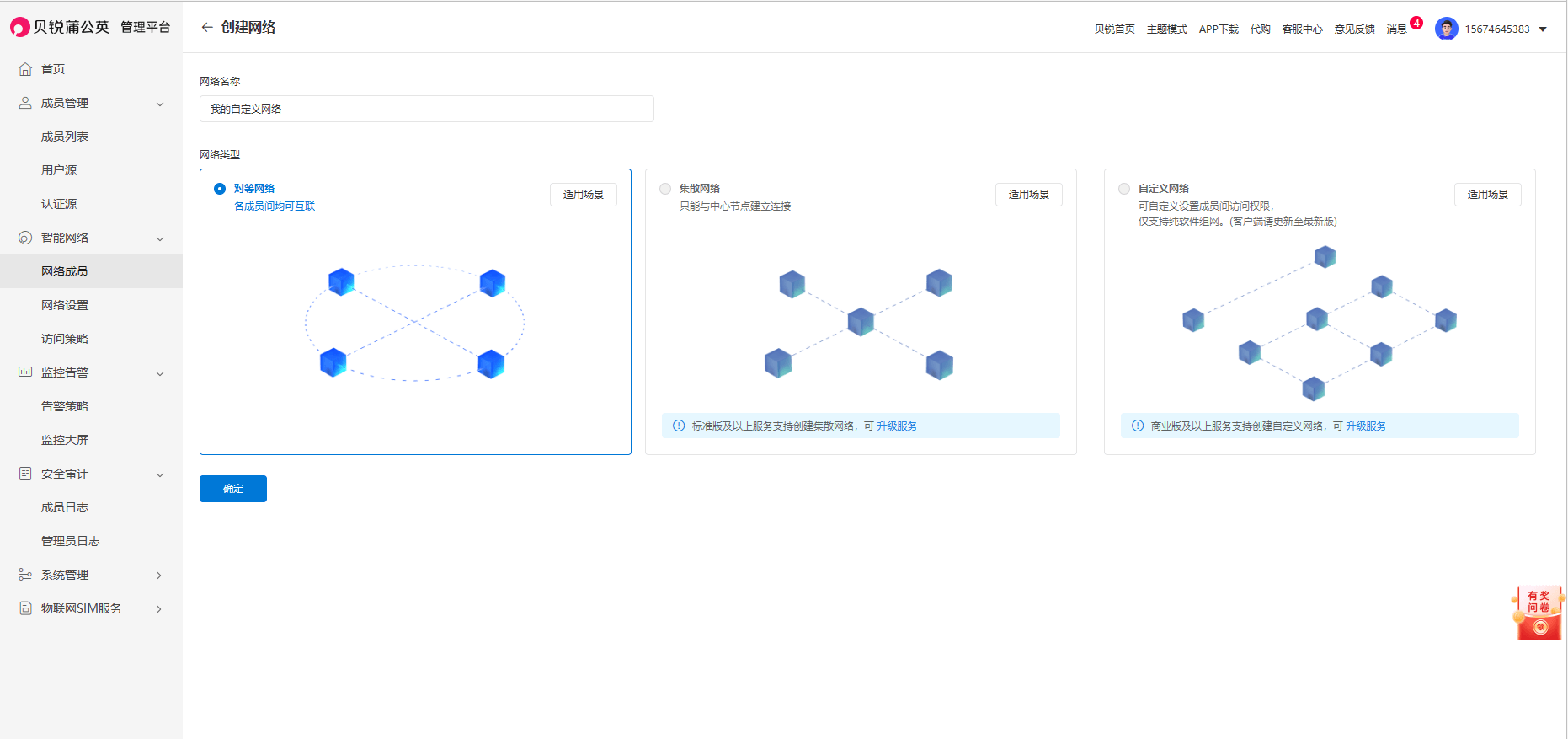Image resolution: width=1568 pixels, height=739 pixels.
Task: Open the account dropdown next to 15674645383
Action: pyautogui.click(x=1543, y=29)
